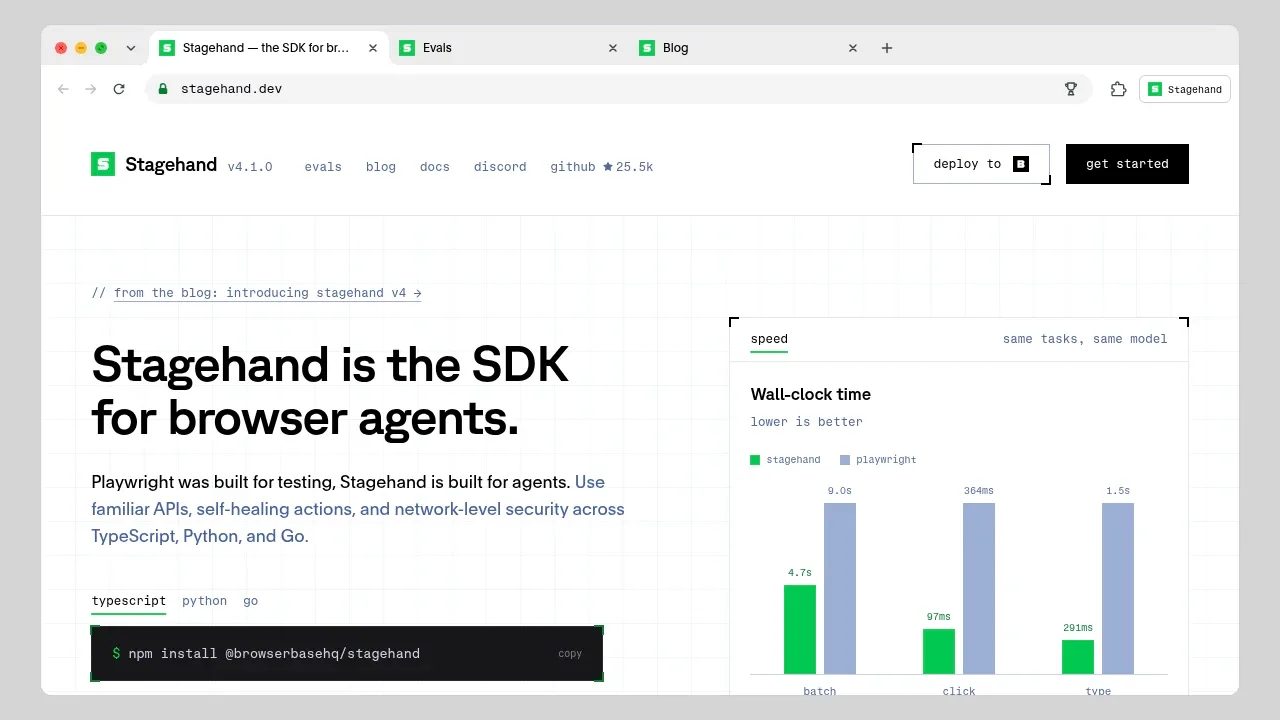Click the lock icon in address bar
This screenshot has width=1280, height=720.
(163, 89)
